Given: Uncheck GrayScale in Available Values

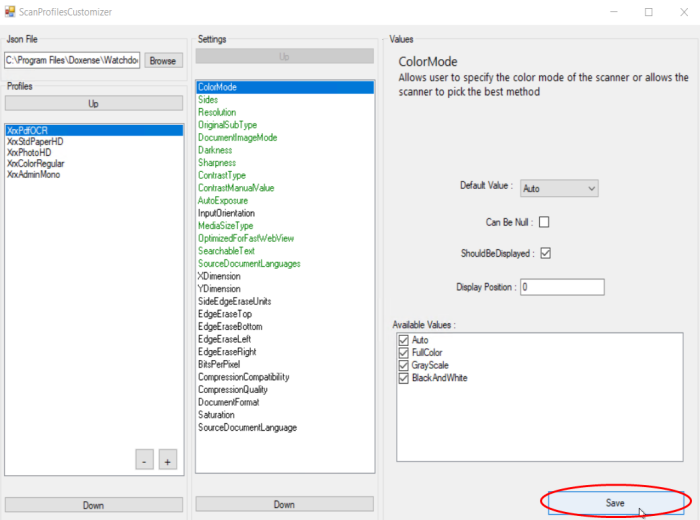Looking at the screenshot, I should 404,366.
